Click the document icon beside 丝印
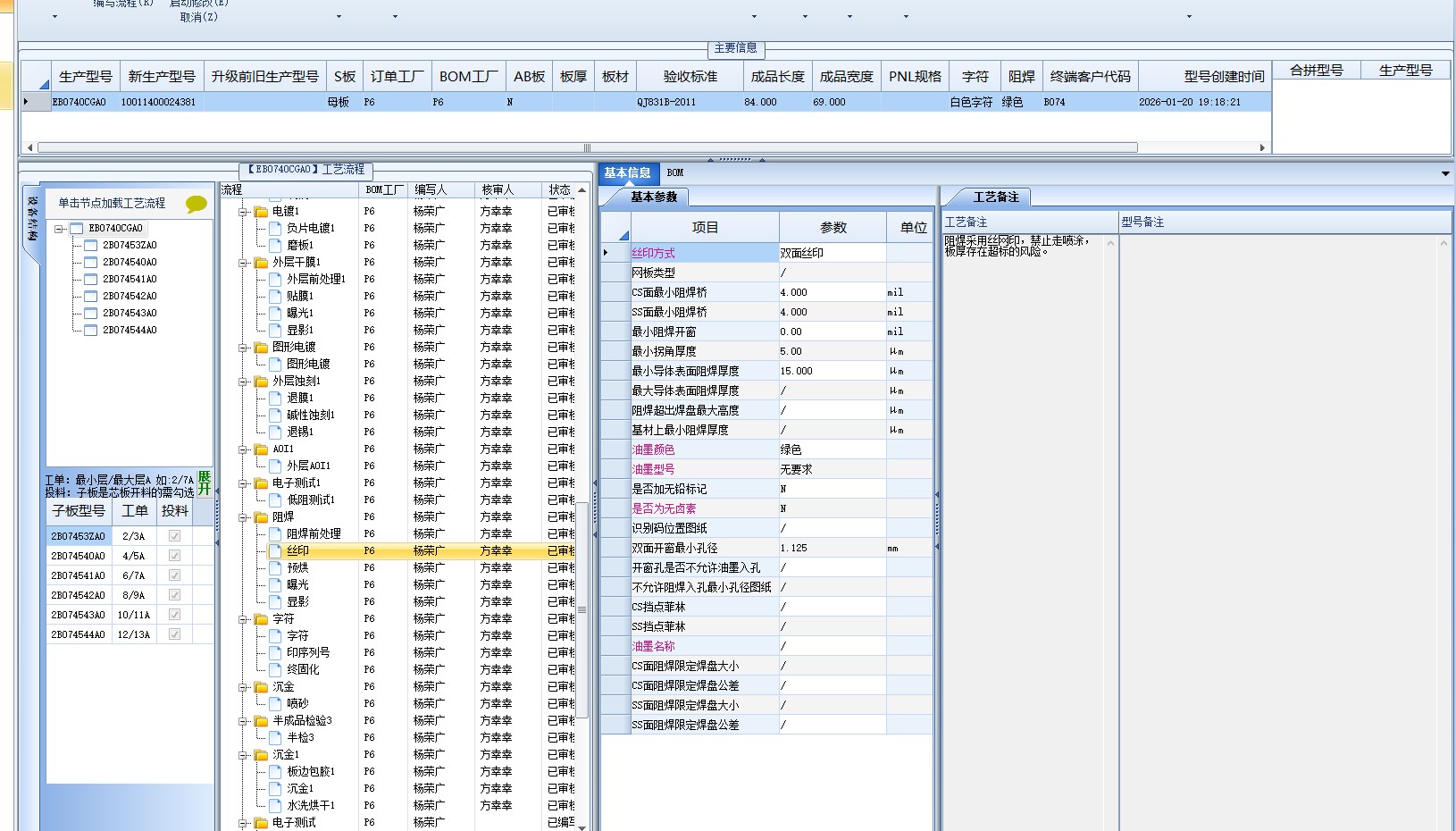Viewport: 1456px width, 831px height. click(x=276, y=551)
